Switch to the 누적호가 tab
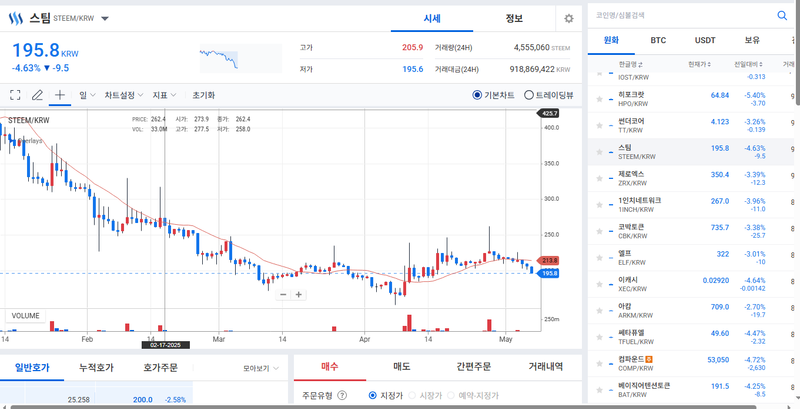The height and width of the screenshot is (409, 800). [x=96, y=367]
